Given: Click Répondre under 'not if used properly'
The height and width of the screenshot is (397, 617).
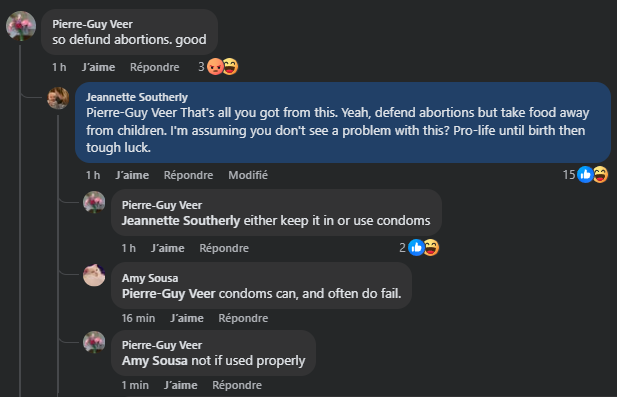Looking at the screenshot, I should pyautogui.click(x=237, y=385).
